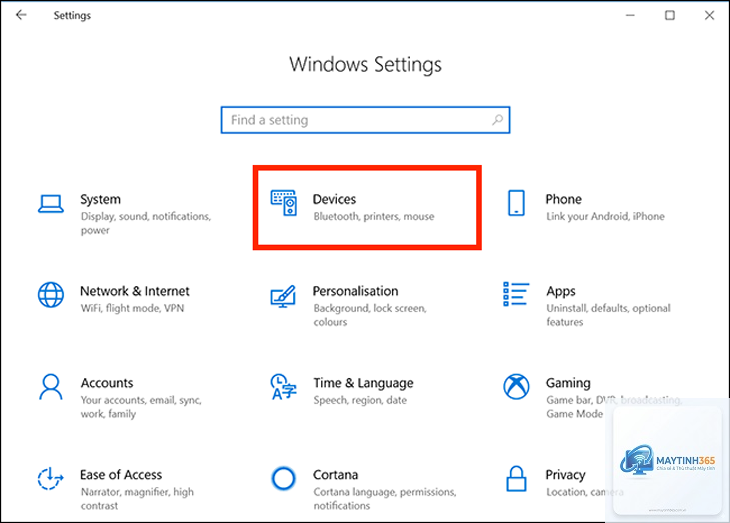Screen dimensions: 730x523
Task: Open the Accounts title
Action: (x=107, y=383)
